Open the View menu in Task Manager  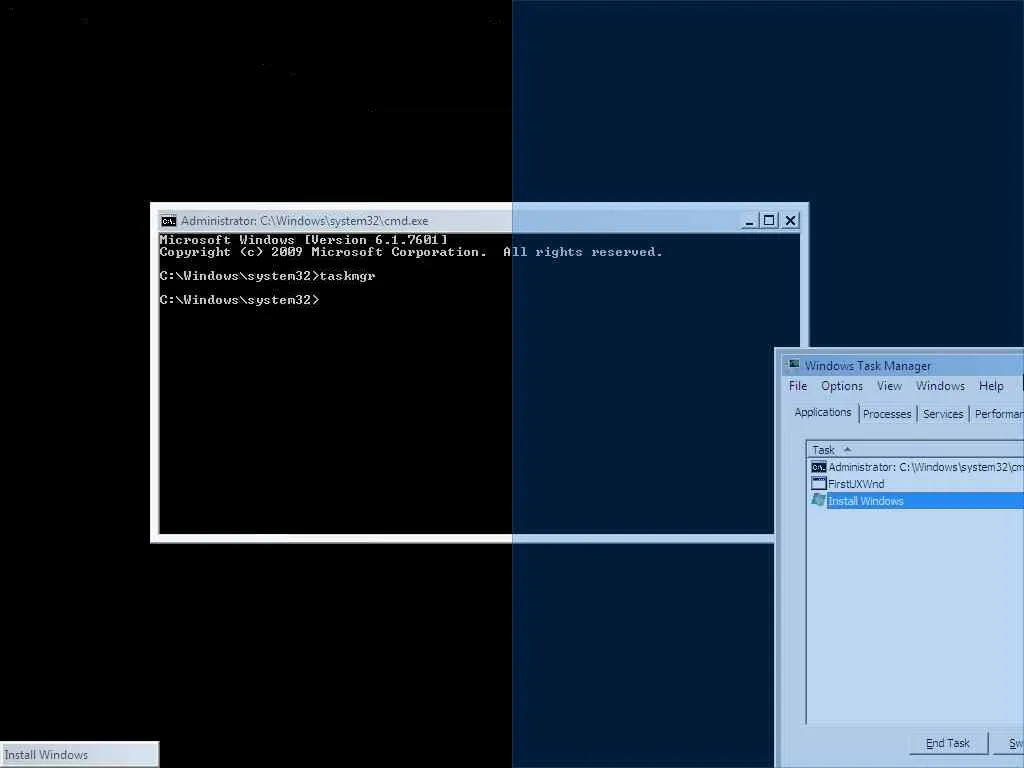tap(889, 386)
